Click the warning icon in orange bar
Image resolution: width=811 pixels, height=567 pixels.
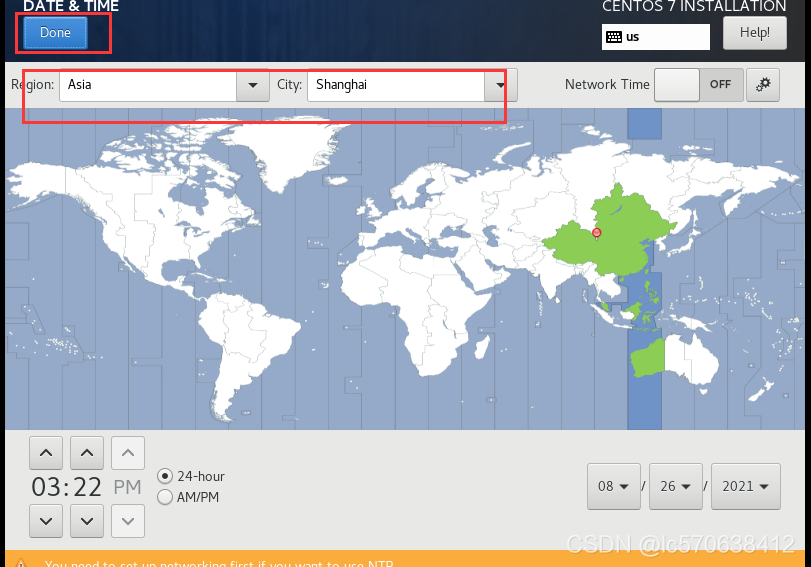(x=20, y=562)
